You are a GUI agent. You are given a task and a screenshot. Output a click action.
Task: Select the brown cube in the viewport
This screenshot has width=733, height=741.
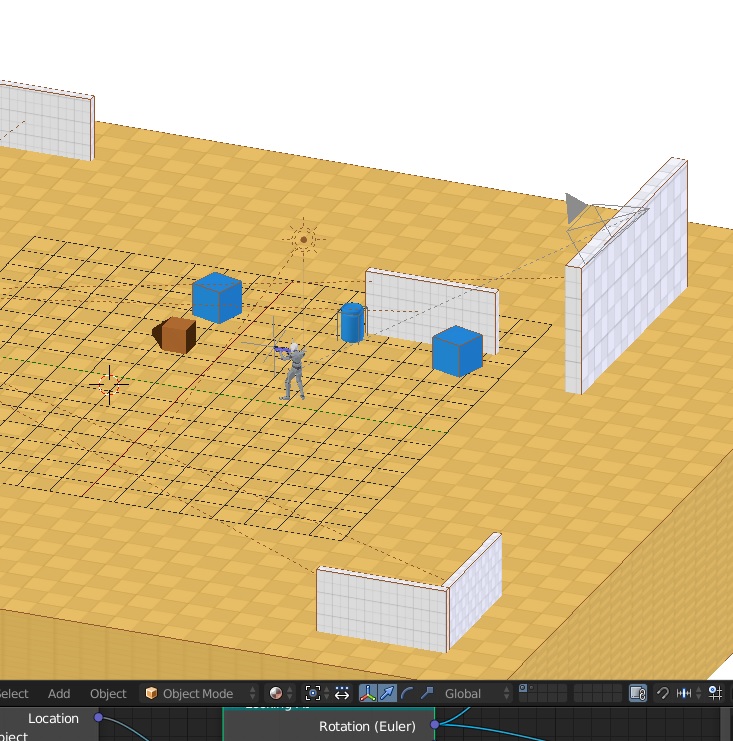click(x=175, y=335)
